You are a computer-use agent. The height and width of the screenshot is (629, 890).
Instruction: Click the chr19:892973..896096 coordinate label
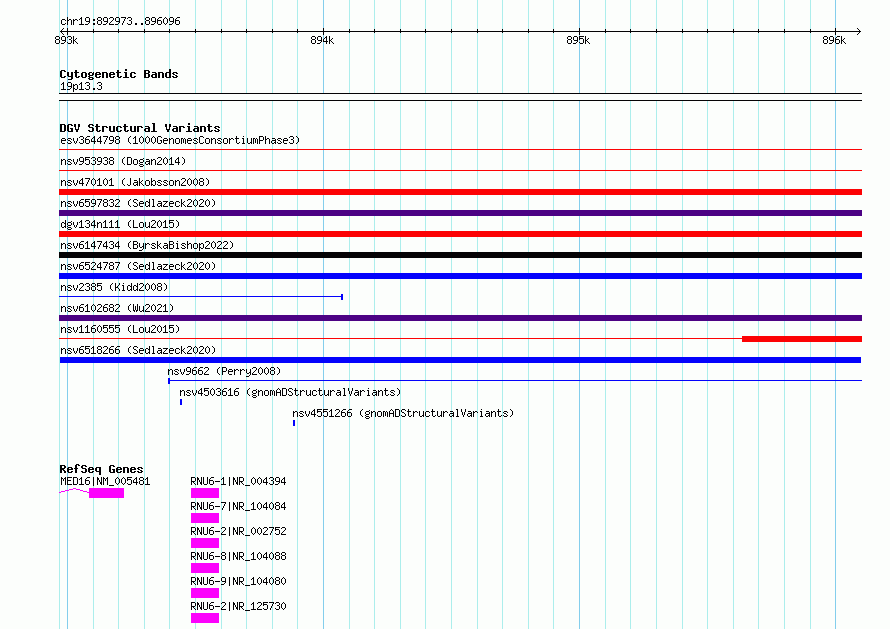120,22
